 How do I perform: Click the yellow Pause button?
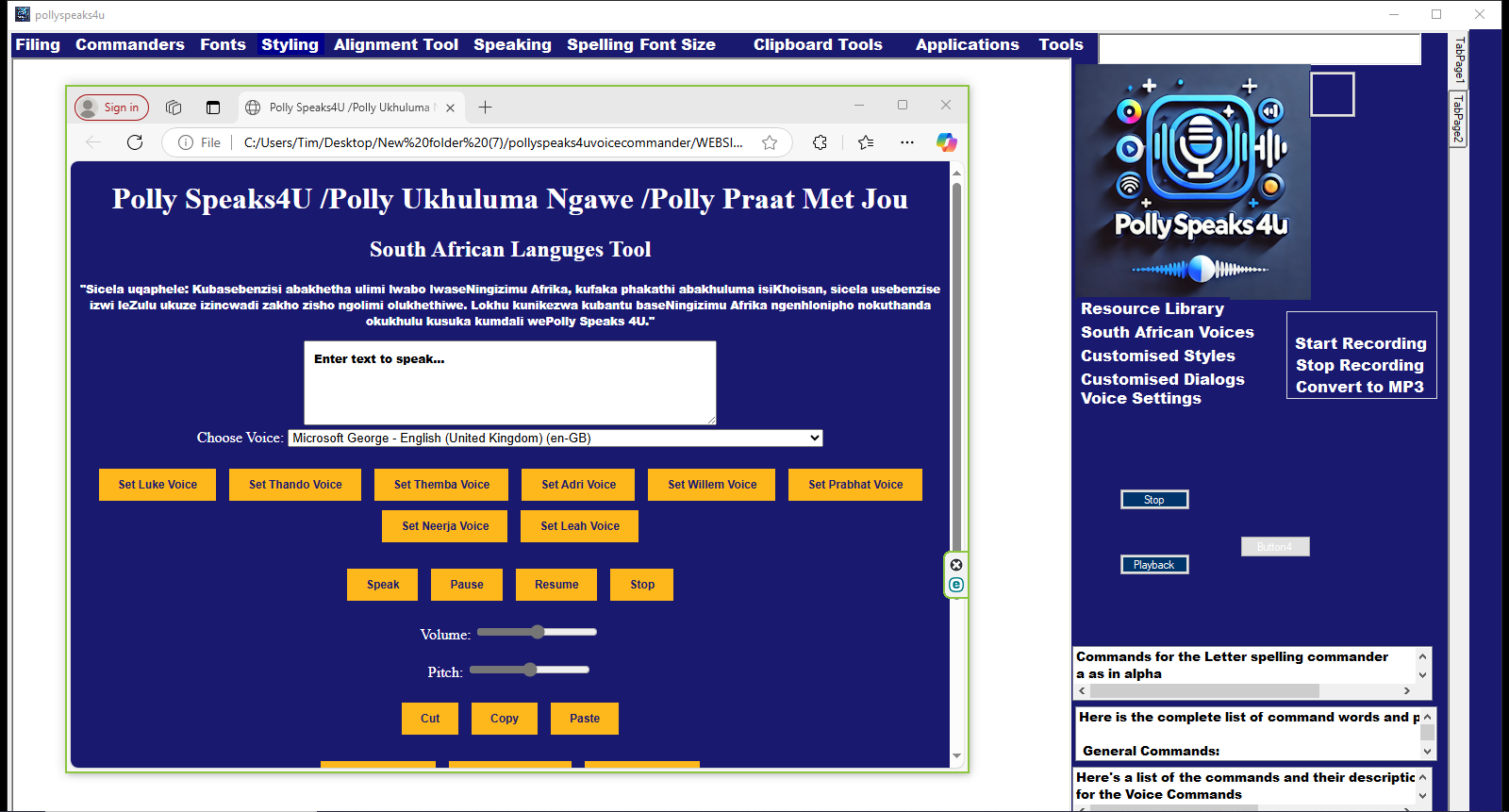click(x=467, y=585)
